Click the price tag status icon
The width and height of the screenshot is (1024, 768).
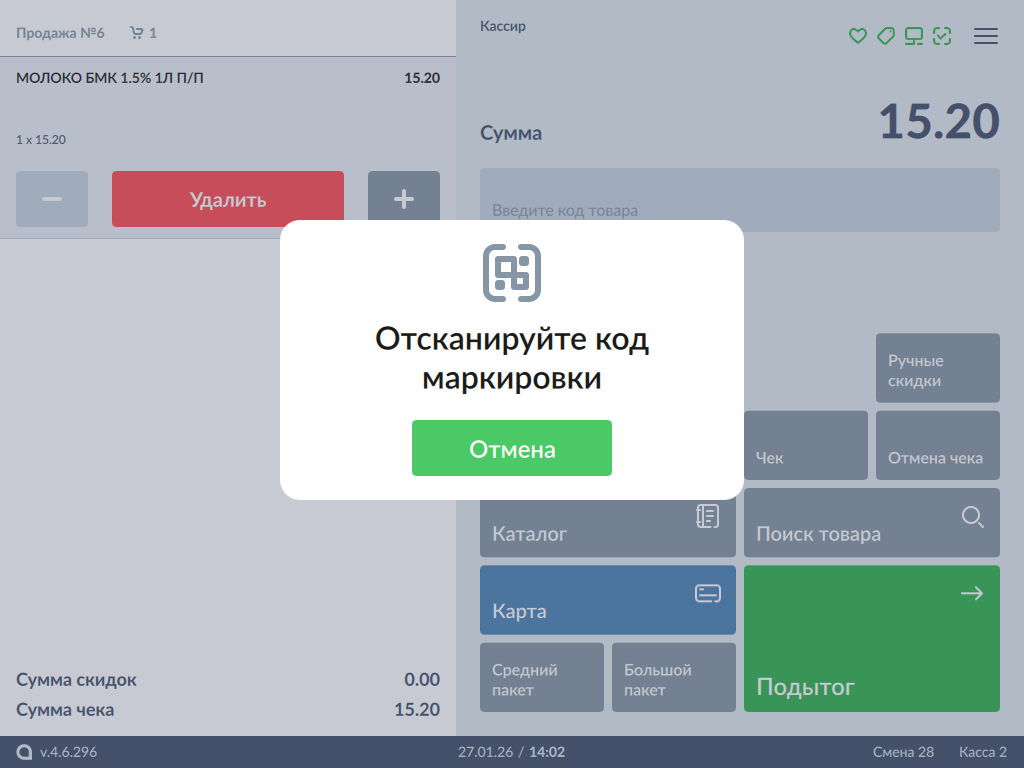pos(885,36)
